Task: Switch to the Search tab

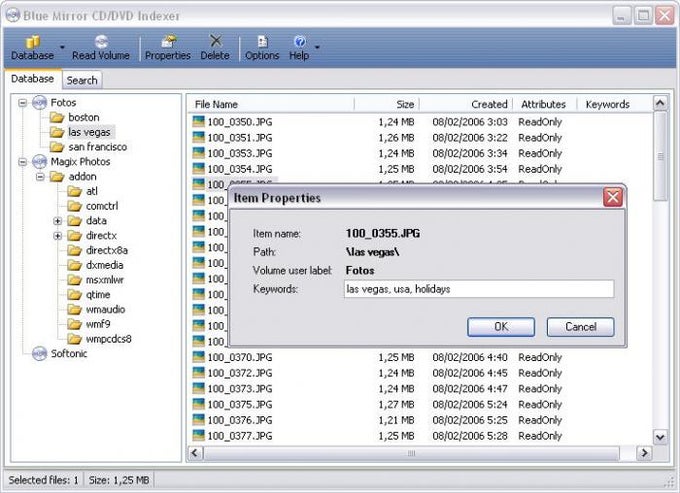Action: tap(82, 80)
